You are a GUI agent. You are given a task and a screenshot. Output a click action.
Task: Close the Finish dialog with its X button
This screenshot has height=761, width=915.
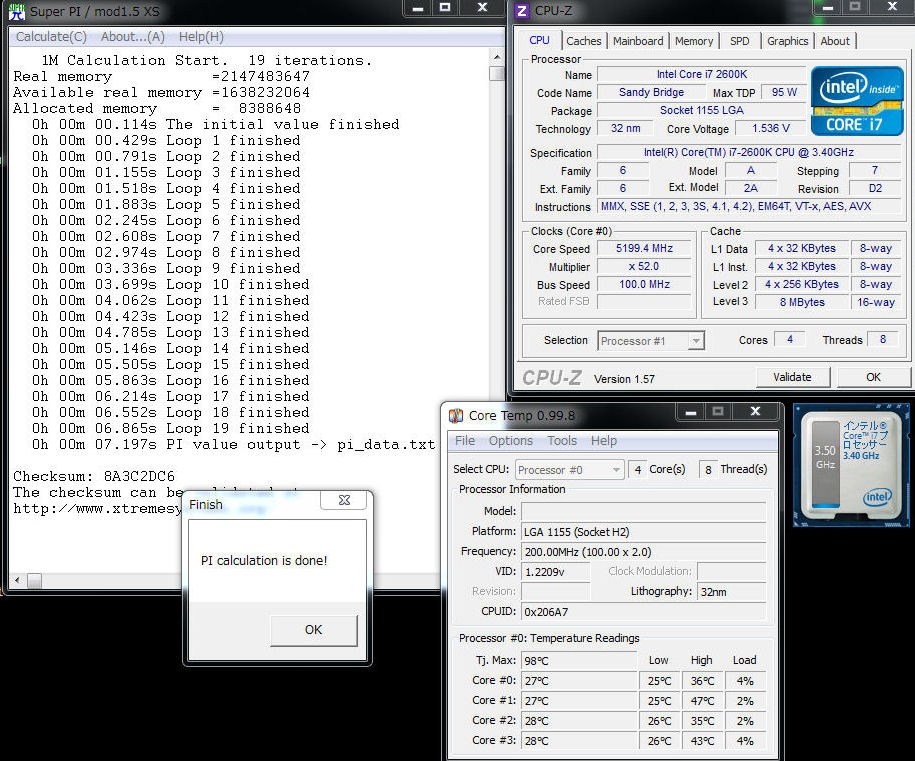[344, 500]
